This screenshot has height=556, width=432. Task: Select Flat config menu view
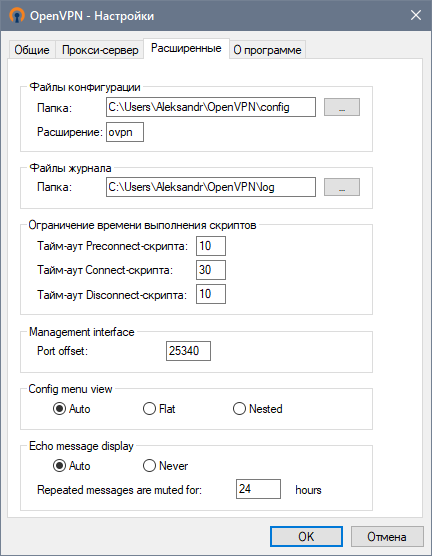click(159, 408)
